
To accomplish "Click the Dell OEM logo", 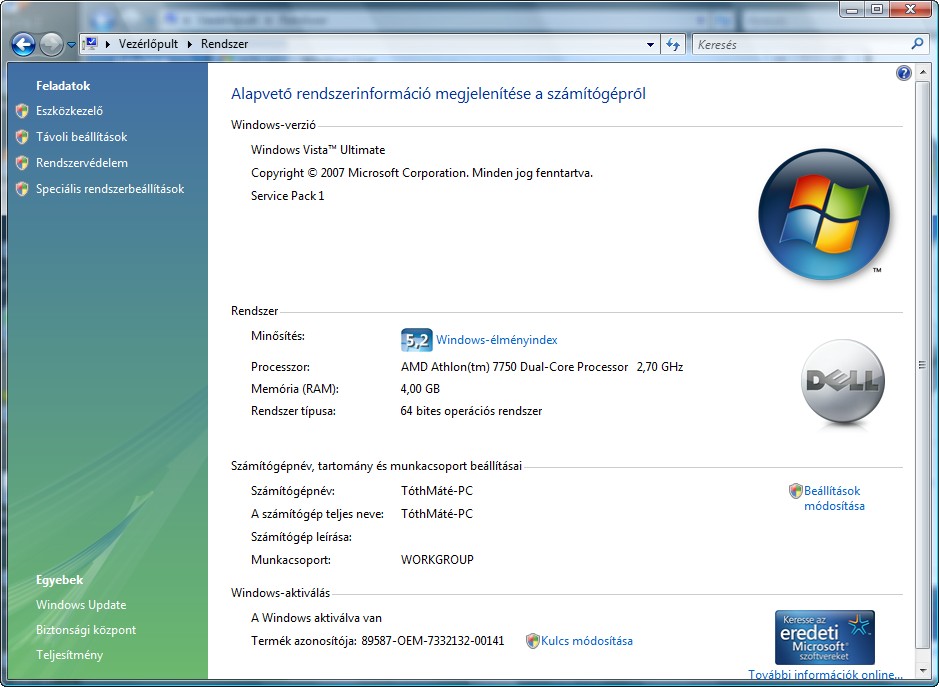I will pos(843,382).
